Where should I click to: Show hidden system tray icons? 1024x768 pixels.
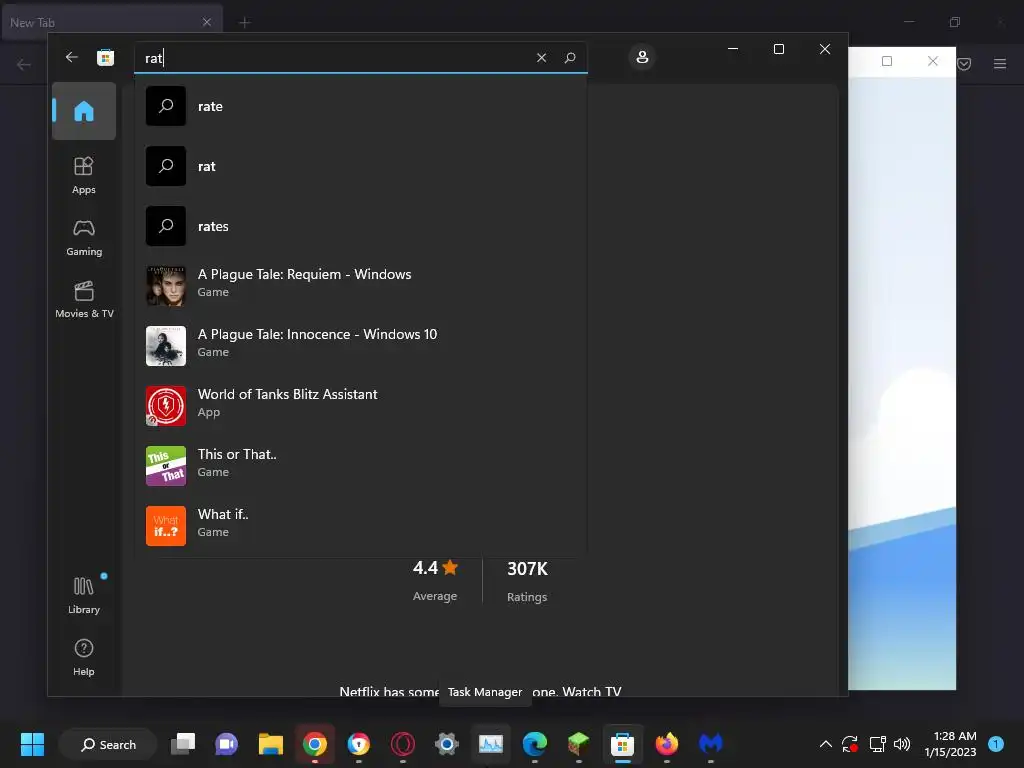(825, 744)
